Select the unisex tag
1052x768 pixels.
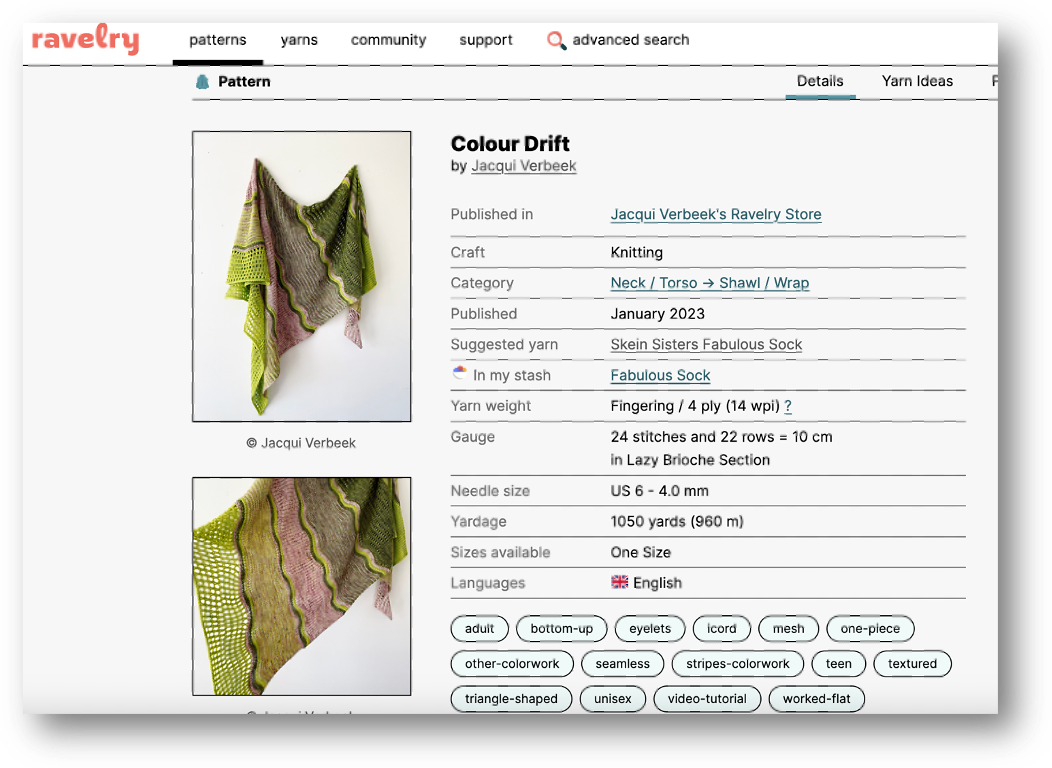tap(613, 698)
